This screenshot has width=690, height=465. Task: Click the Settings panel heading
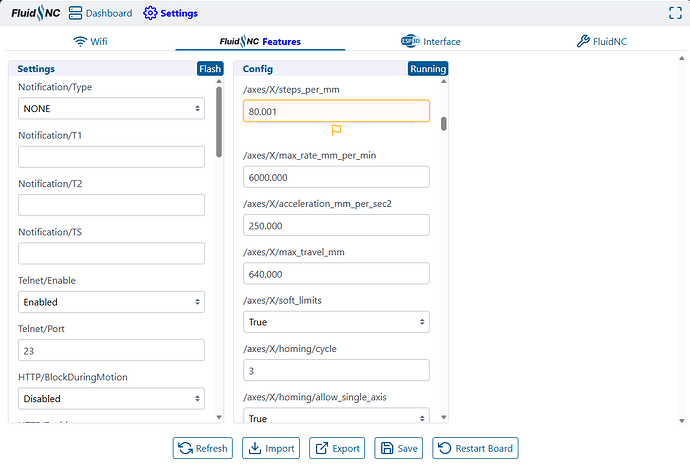coord(36,69)
